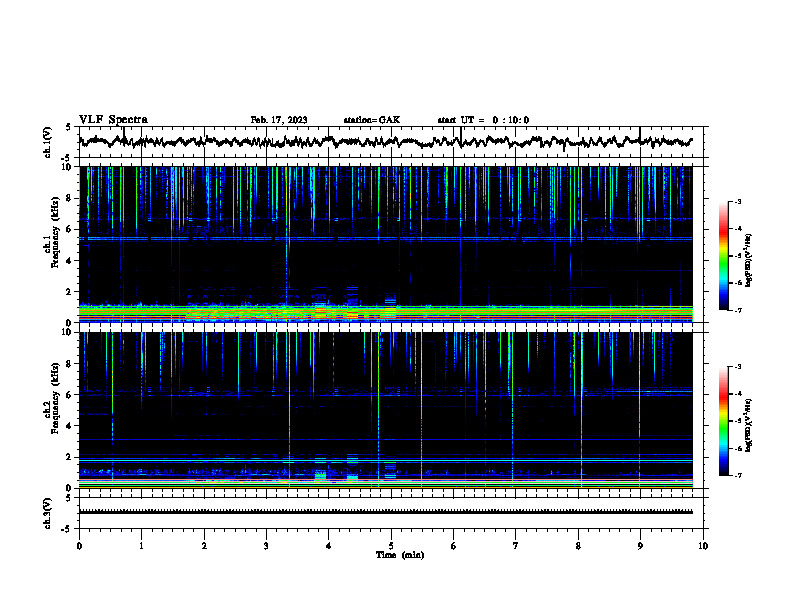The image size is (792, 612).
Task: Click the ch.1(V) waveform axis label
Action: 47,142
